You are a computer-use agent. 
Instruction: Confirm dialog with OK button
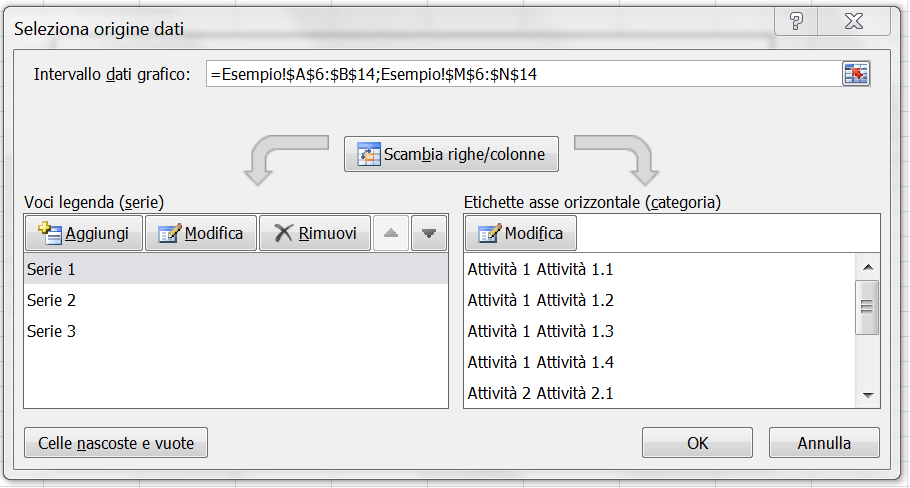697,443
